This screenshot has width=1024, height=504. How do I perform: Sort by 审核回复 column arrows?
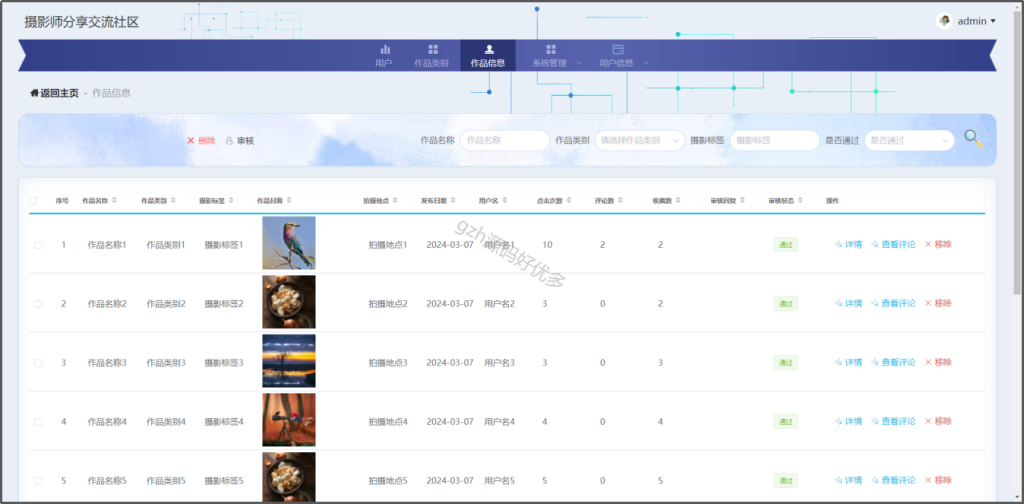click(743, 200)
